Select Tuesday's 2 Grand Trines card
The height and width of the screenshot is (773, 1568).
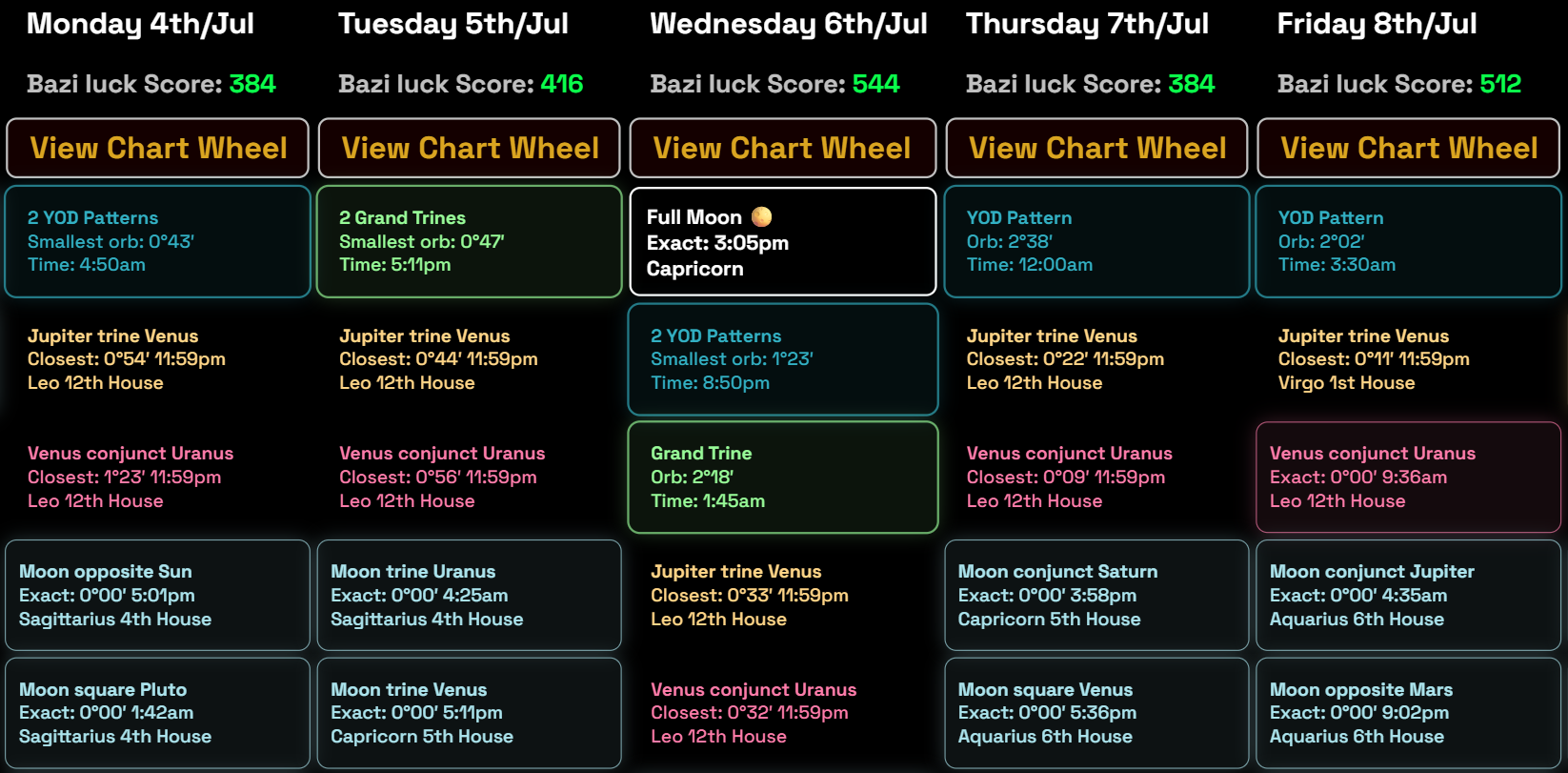470,241
